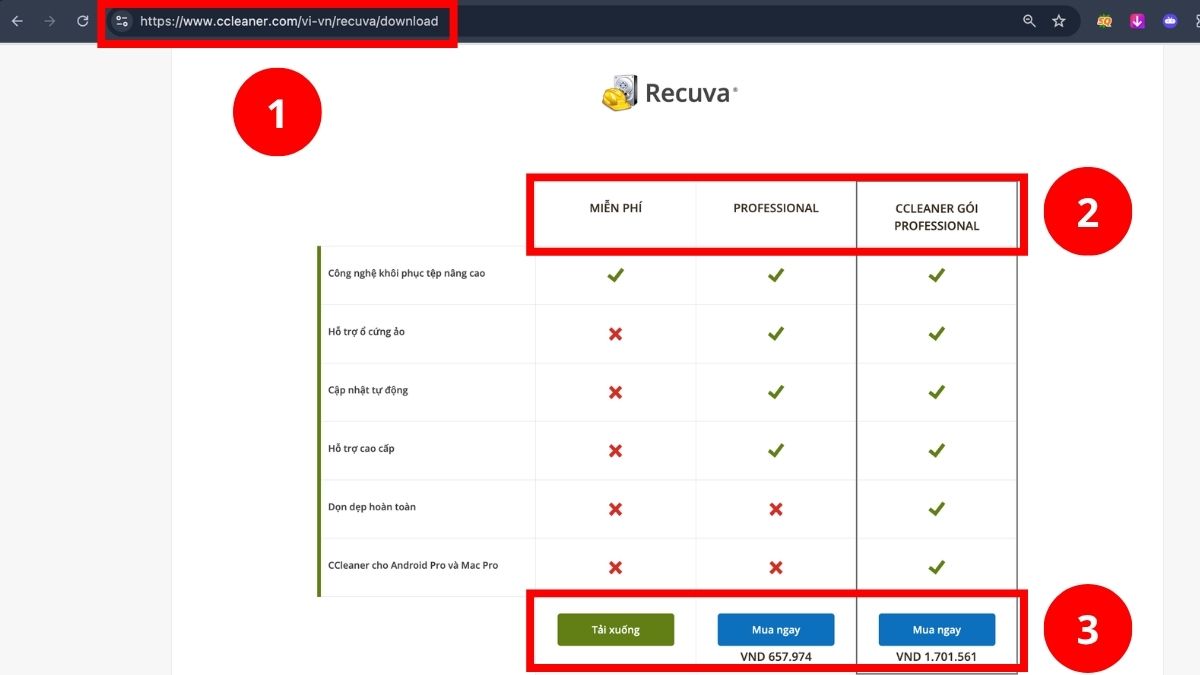
Task: Bookmark this page with the star icon
Action: point(1059,21)
